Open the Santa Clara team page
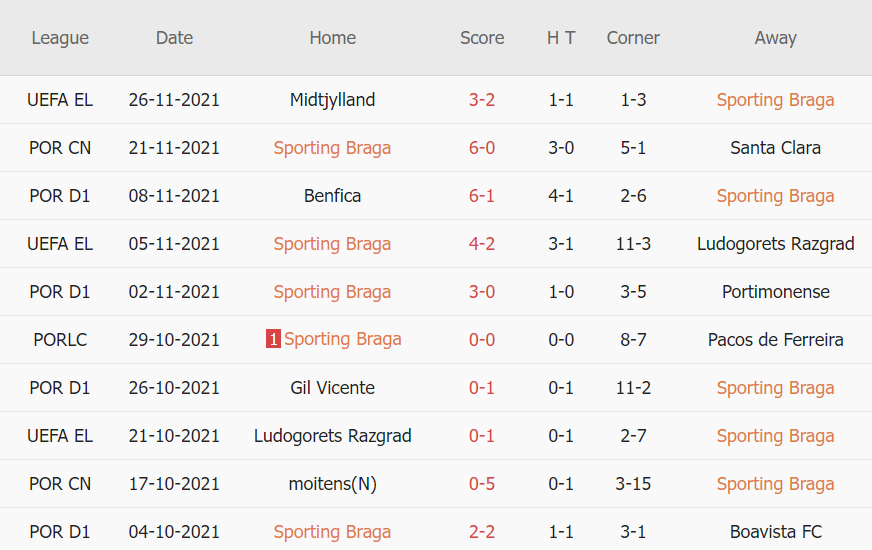 tap(775, 148)
